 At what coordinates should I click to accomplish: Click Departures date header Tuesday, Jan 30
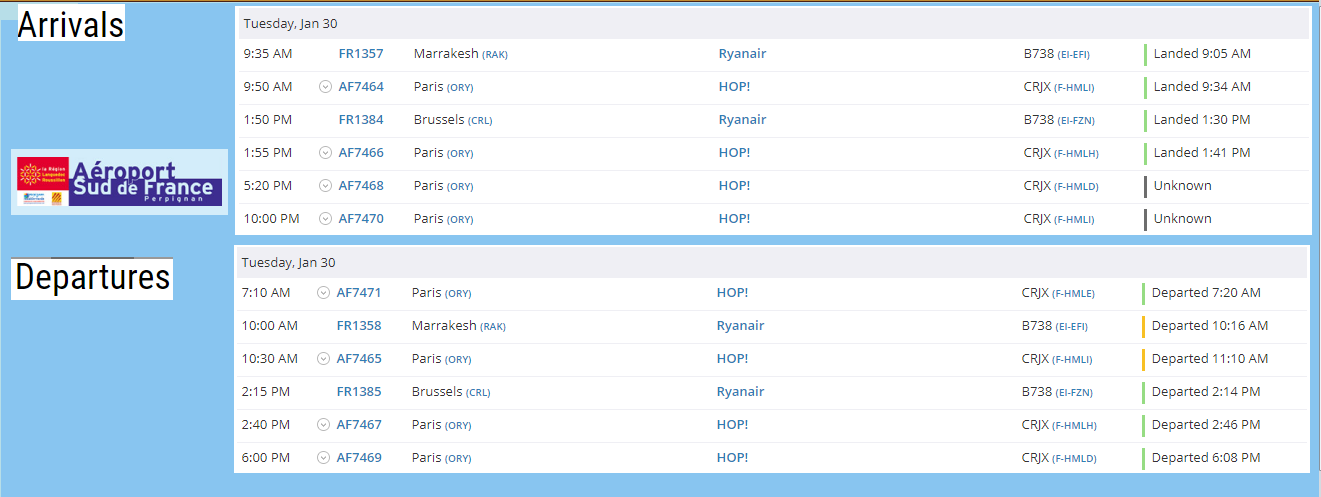pos(289,263)
